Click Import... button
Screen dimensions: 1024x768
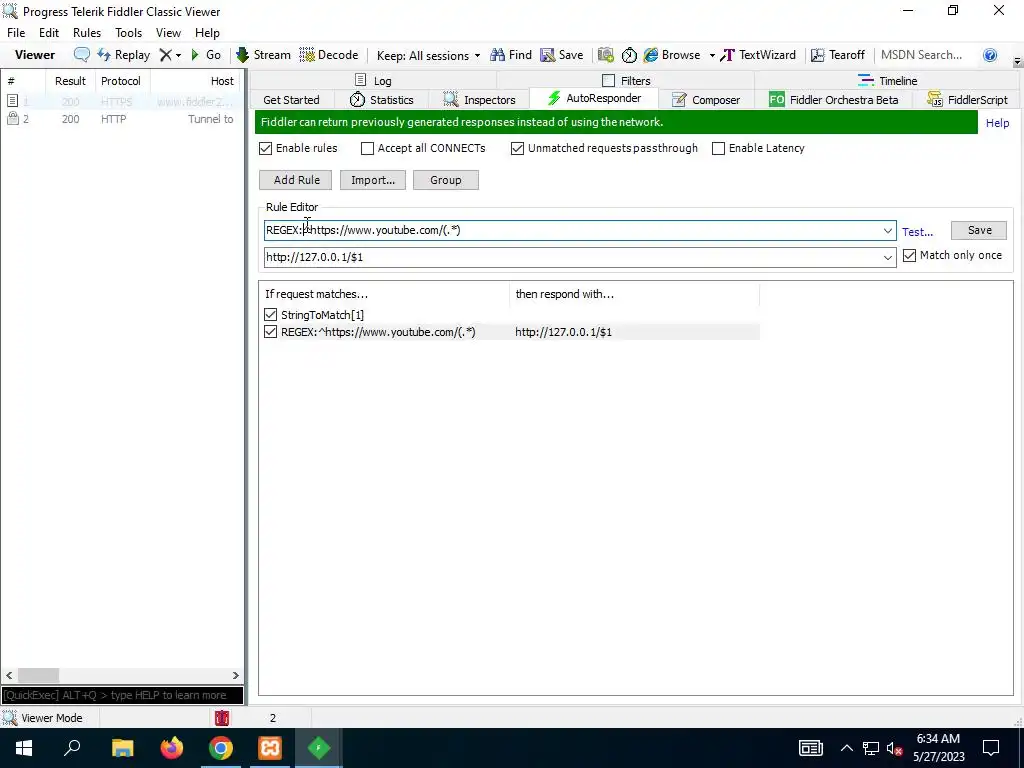(x=373, y=180)
